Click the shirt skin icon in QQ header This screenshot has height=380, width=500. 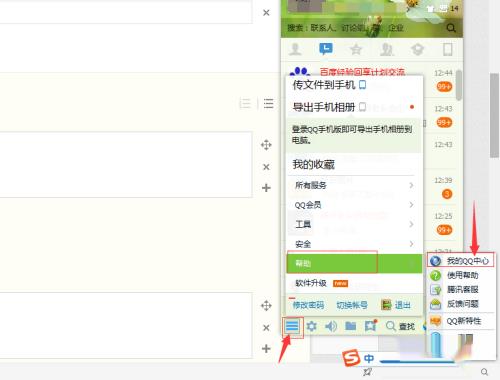click(431, 9)
